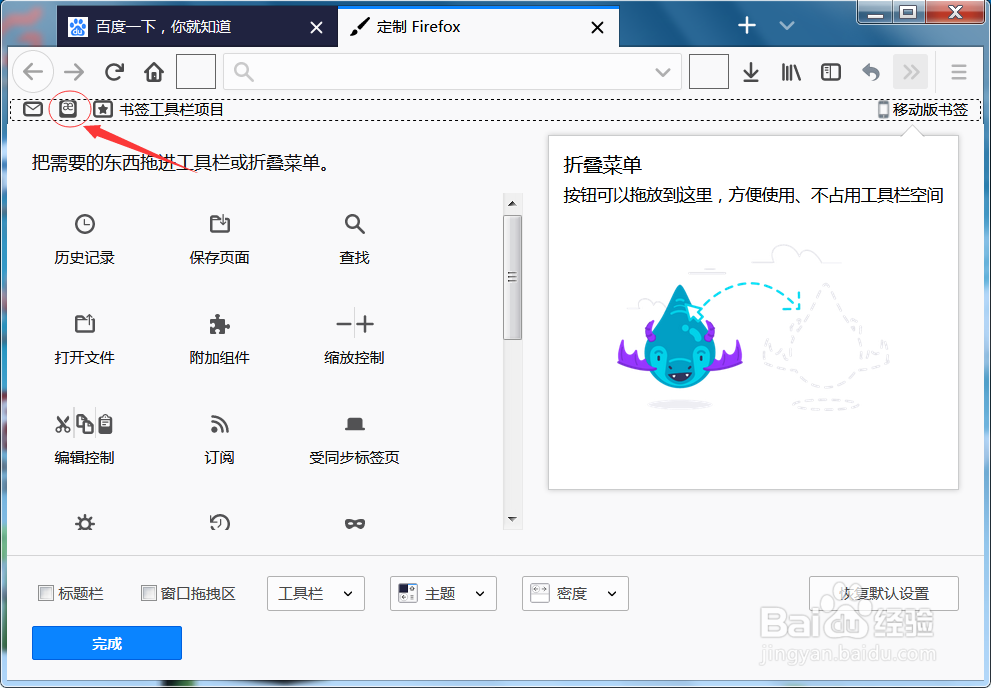Enable the 窗口拖拽区 checkbox
The width and height of the screenshot is (991, 688).
[149, 593]
